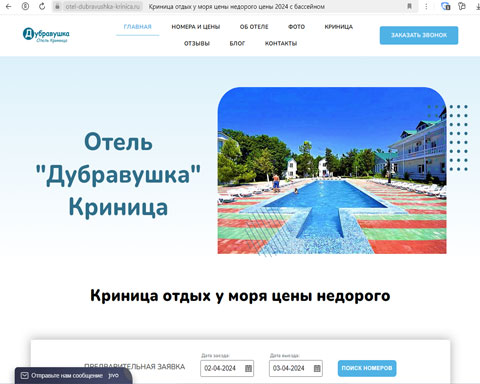Click the padlock site security icon
Screen dimensions: 480x384
(x=57, y=6)
